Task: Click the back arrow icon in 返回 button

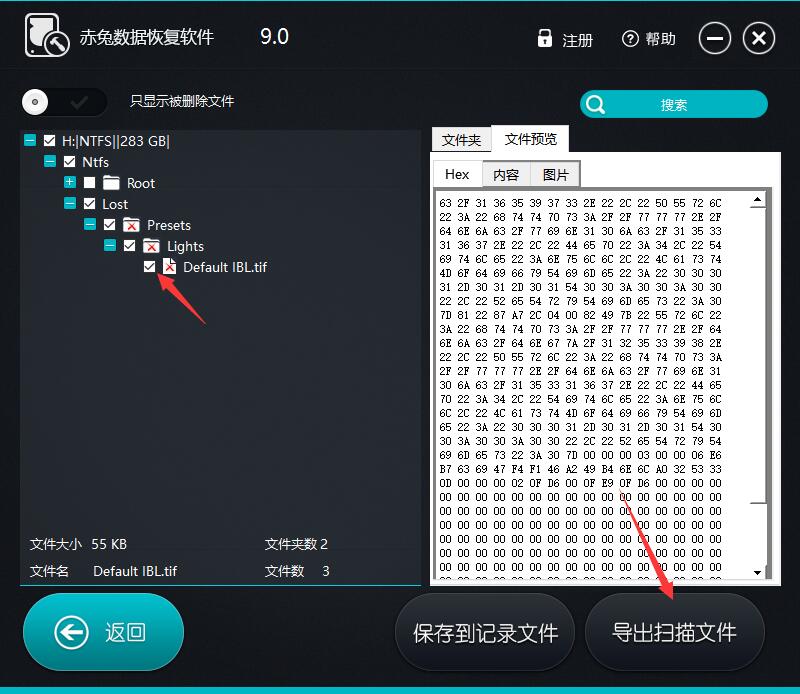Action: pyautogui.click(x=69, y=632)
